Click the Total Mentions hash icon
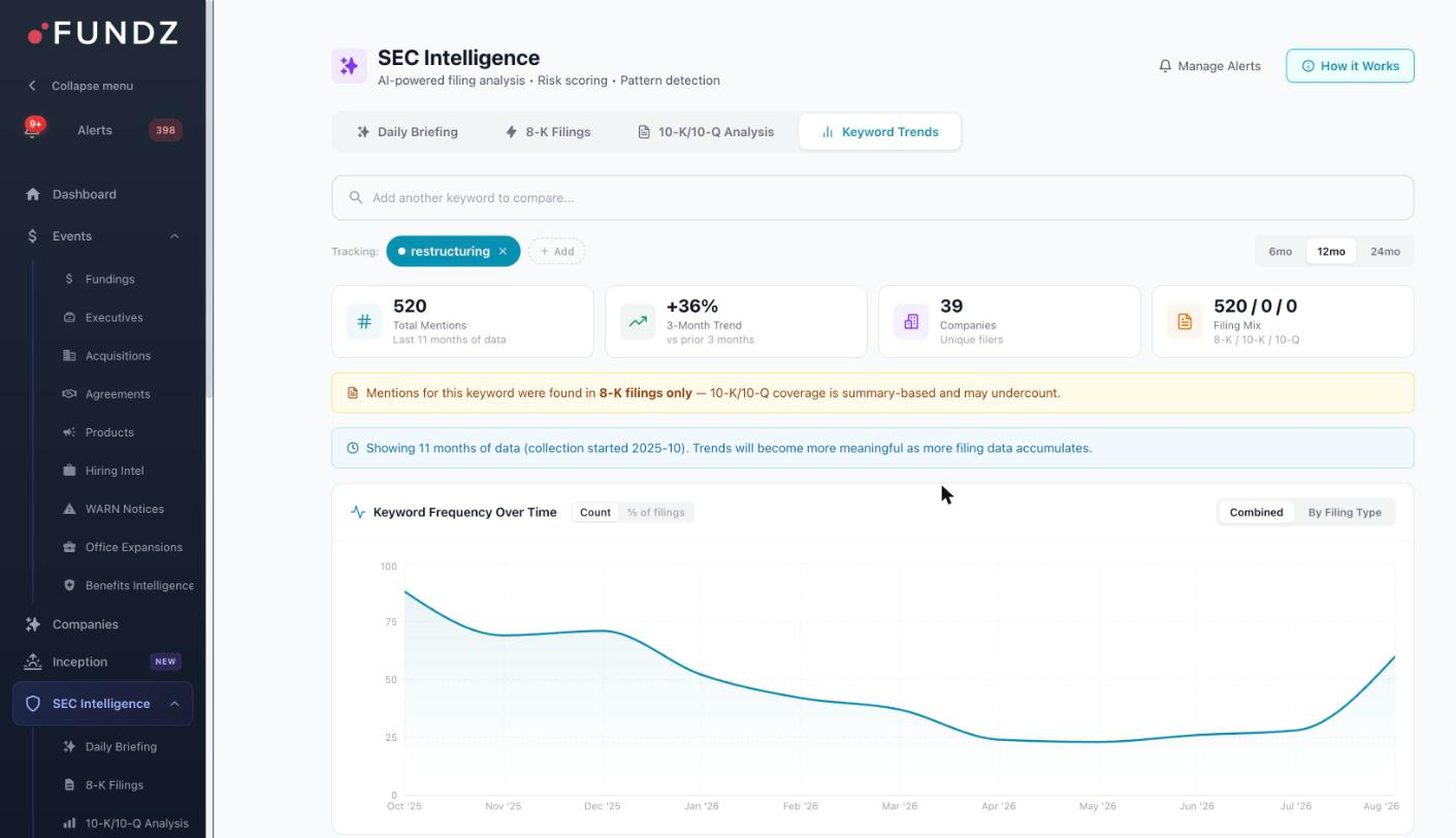1456x838 pixels. click(x=364, y=322)
